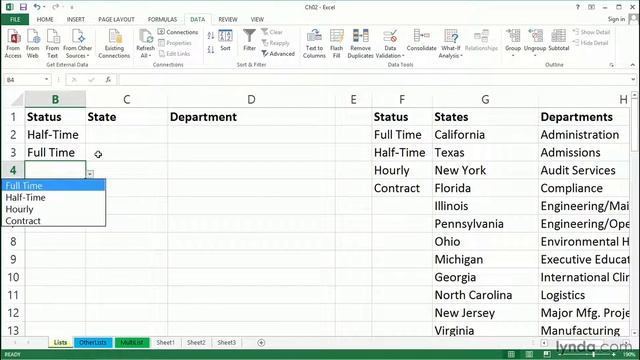Open Help question mark
The height and width of the screenshot is (360, 640).
(x=578, y=7)
